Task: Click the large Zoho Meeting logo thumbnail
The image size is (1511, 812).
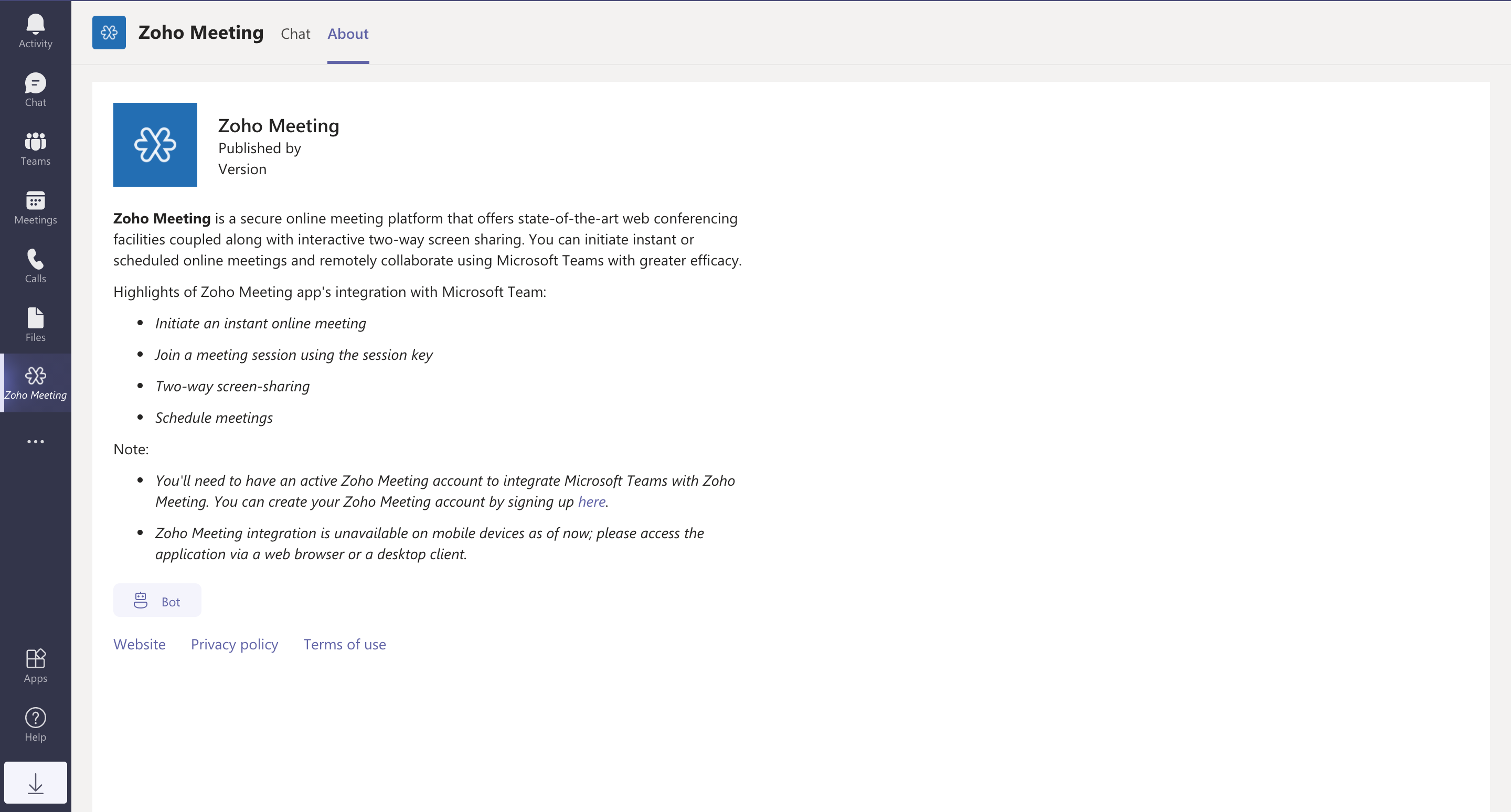Action: (x=155, y=145)
